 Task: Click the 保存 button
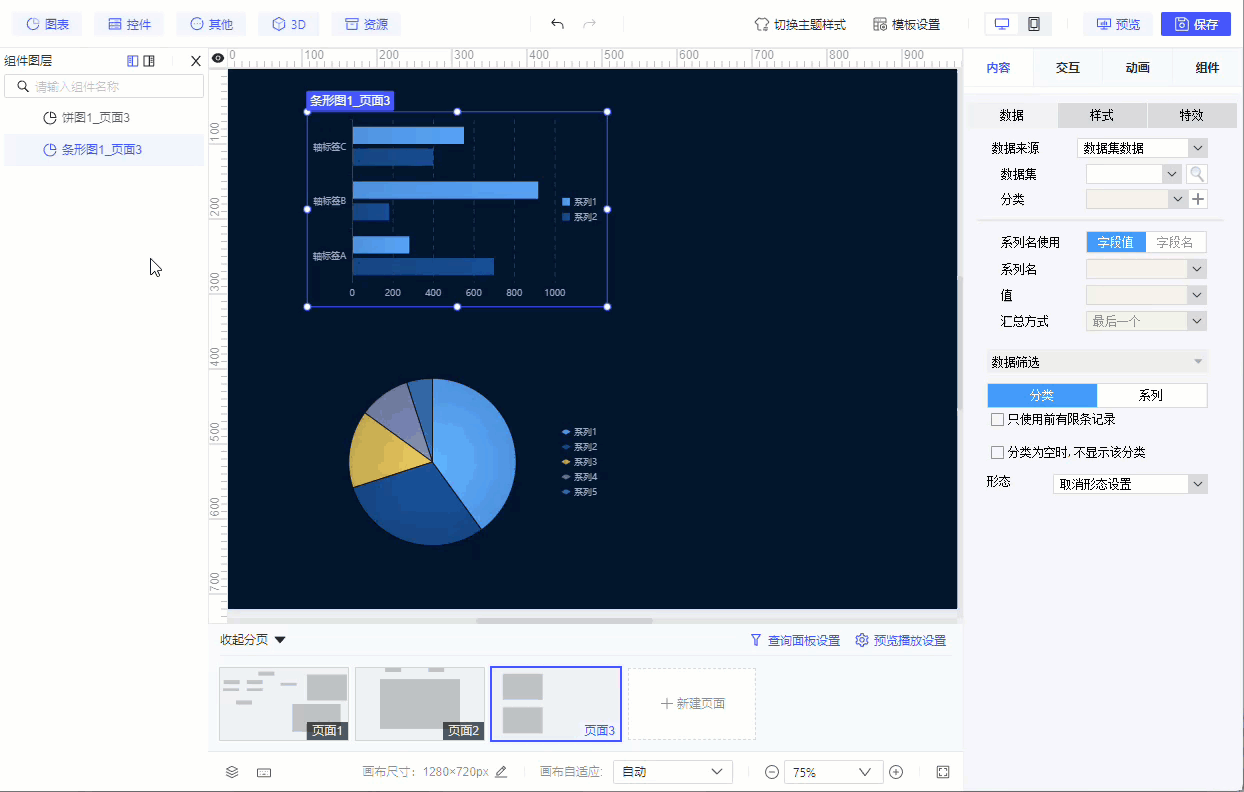[1196, 24]
